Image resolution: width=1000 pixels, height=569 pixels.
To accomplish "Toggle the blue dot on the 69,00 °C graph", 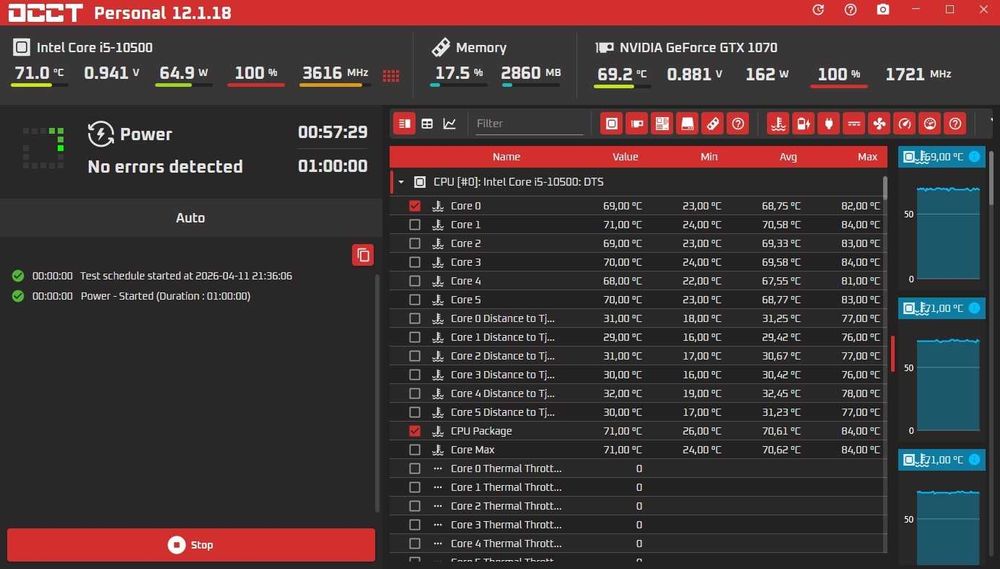I will point(974,156).
